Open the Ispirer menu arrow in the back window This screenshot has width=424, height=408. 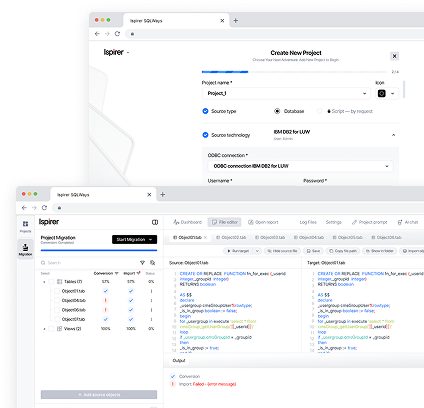point(128,53)
